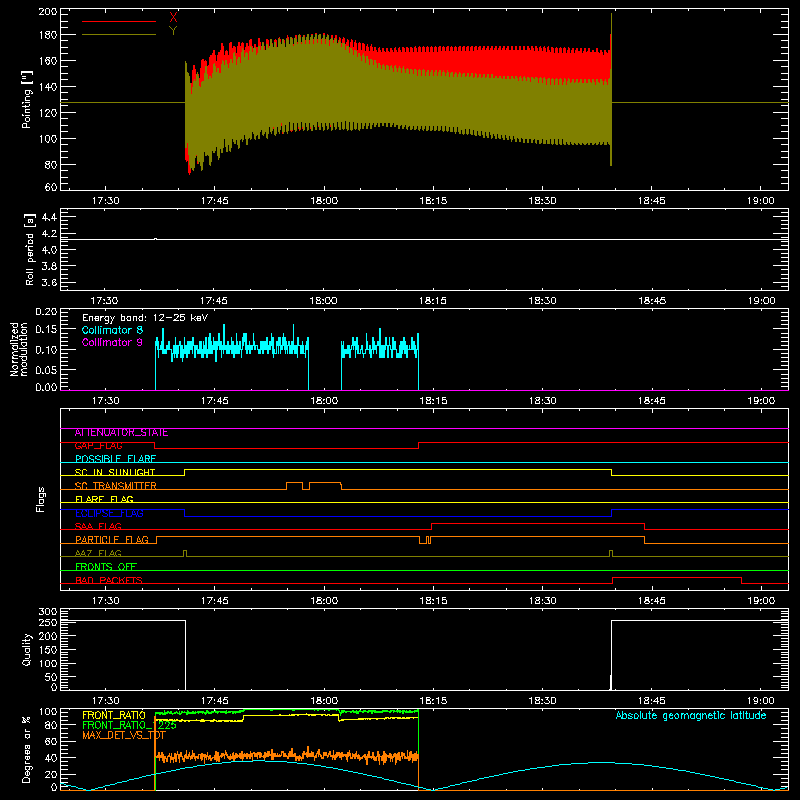Click the "0.20" tick on modulation axis
Image resolution: width=800 pixels, height=800 pixels.
(46, 312)
